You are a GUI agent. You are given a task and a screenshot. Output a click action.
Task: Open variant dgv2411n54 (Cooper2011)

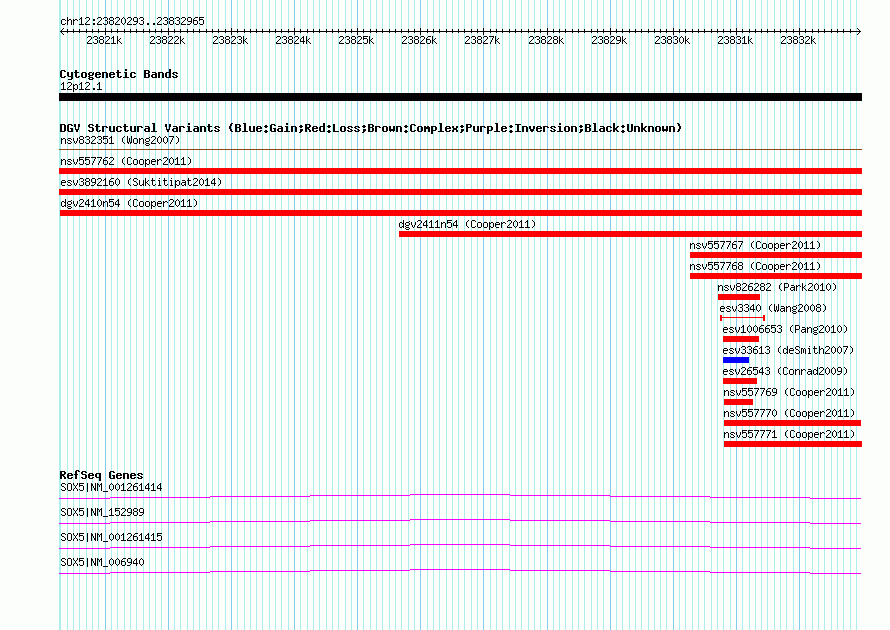click(x=467, y=224)
